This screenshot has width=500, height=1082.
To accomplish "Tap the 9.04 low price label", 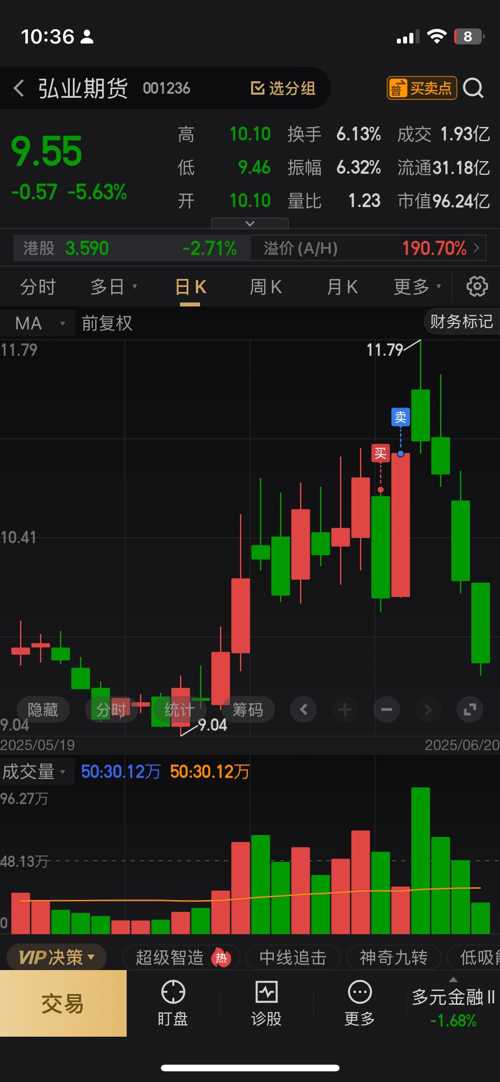I will click(212, 725).
